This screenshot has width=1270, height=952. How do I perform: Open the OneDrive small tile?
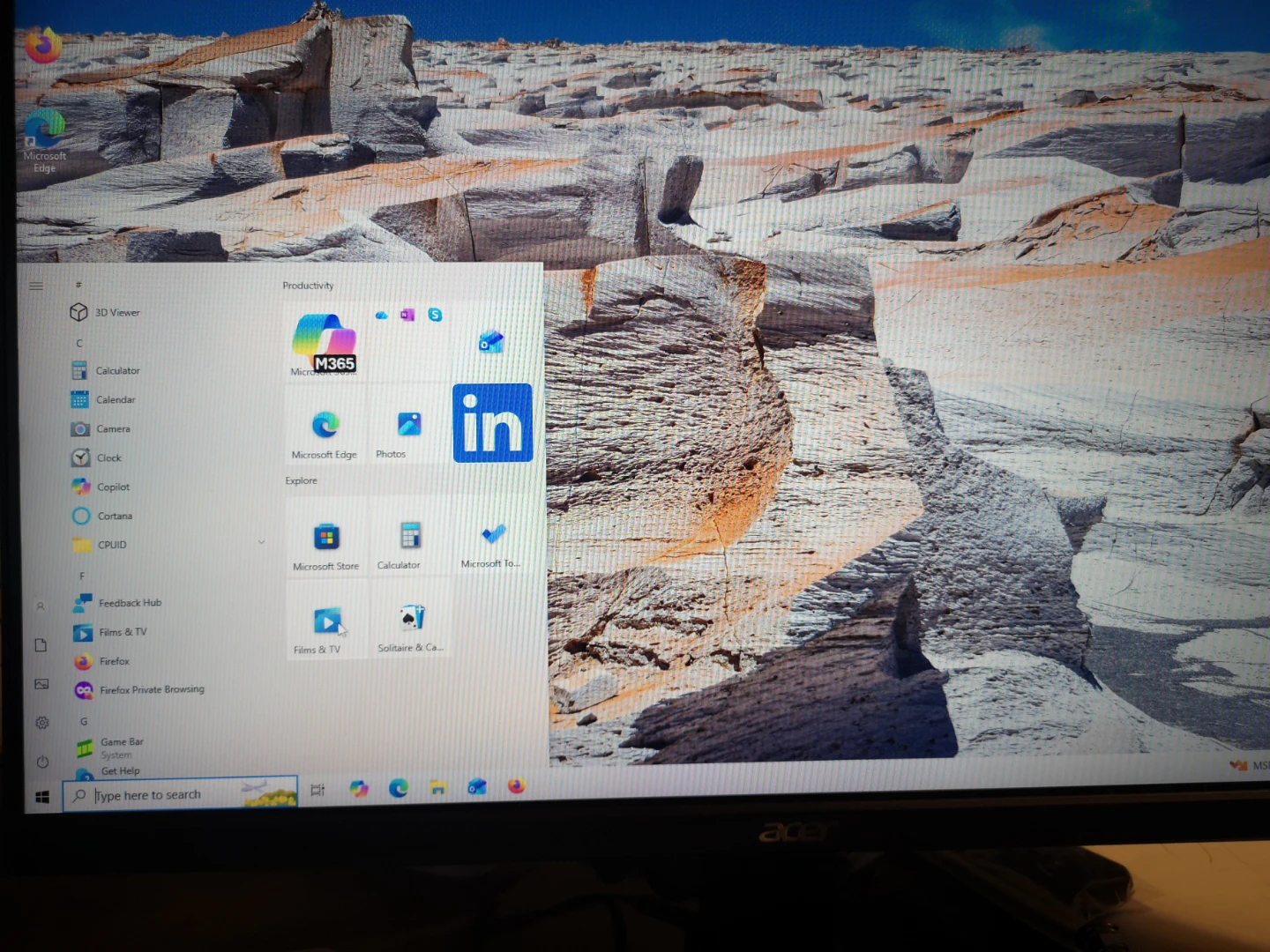click(381, 315)
